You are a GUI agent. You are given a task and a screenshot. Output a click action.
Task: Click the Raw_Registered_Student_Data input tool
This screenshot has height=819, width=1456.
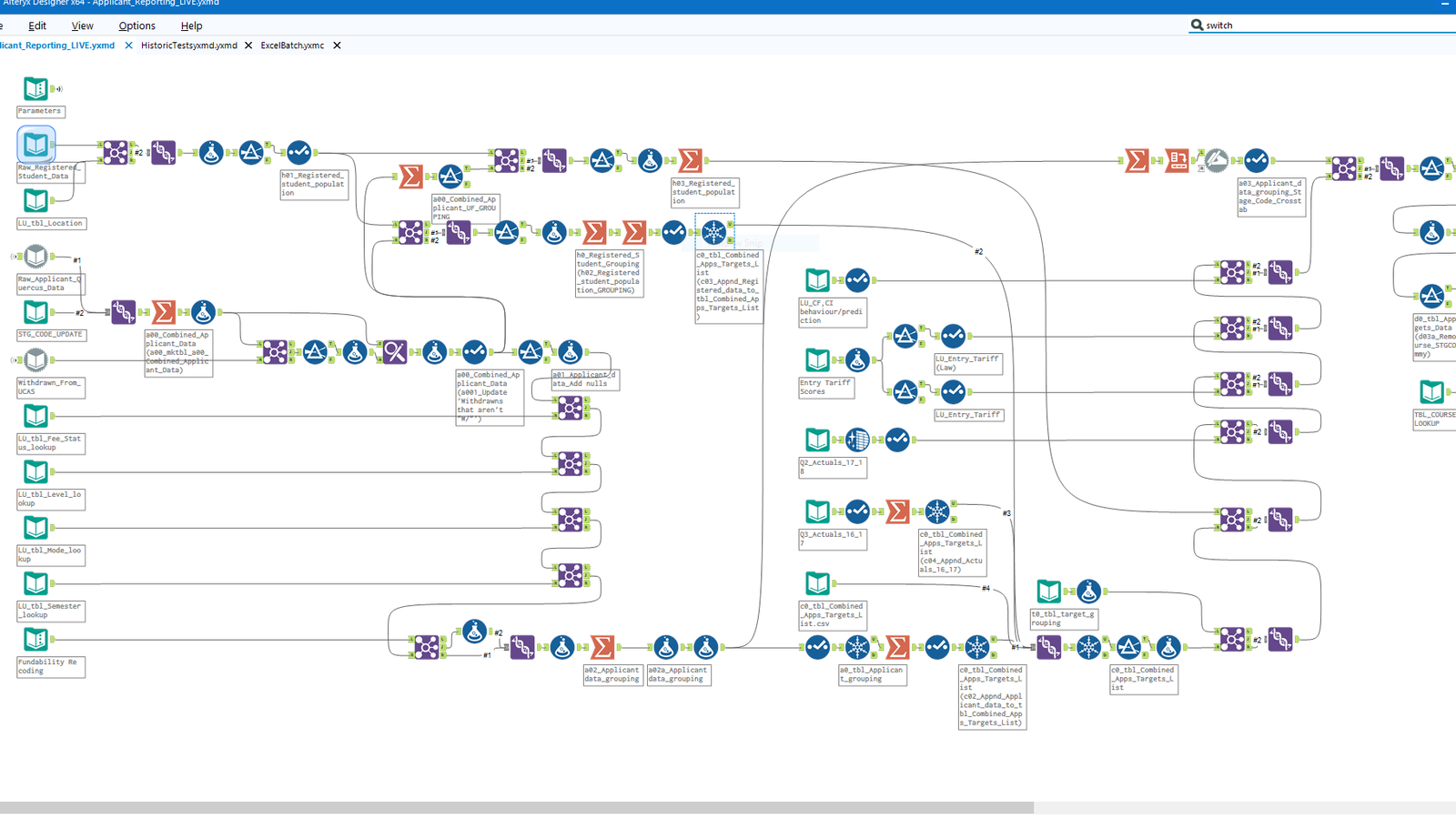(x=35, y=144)
